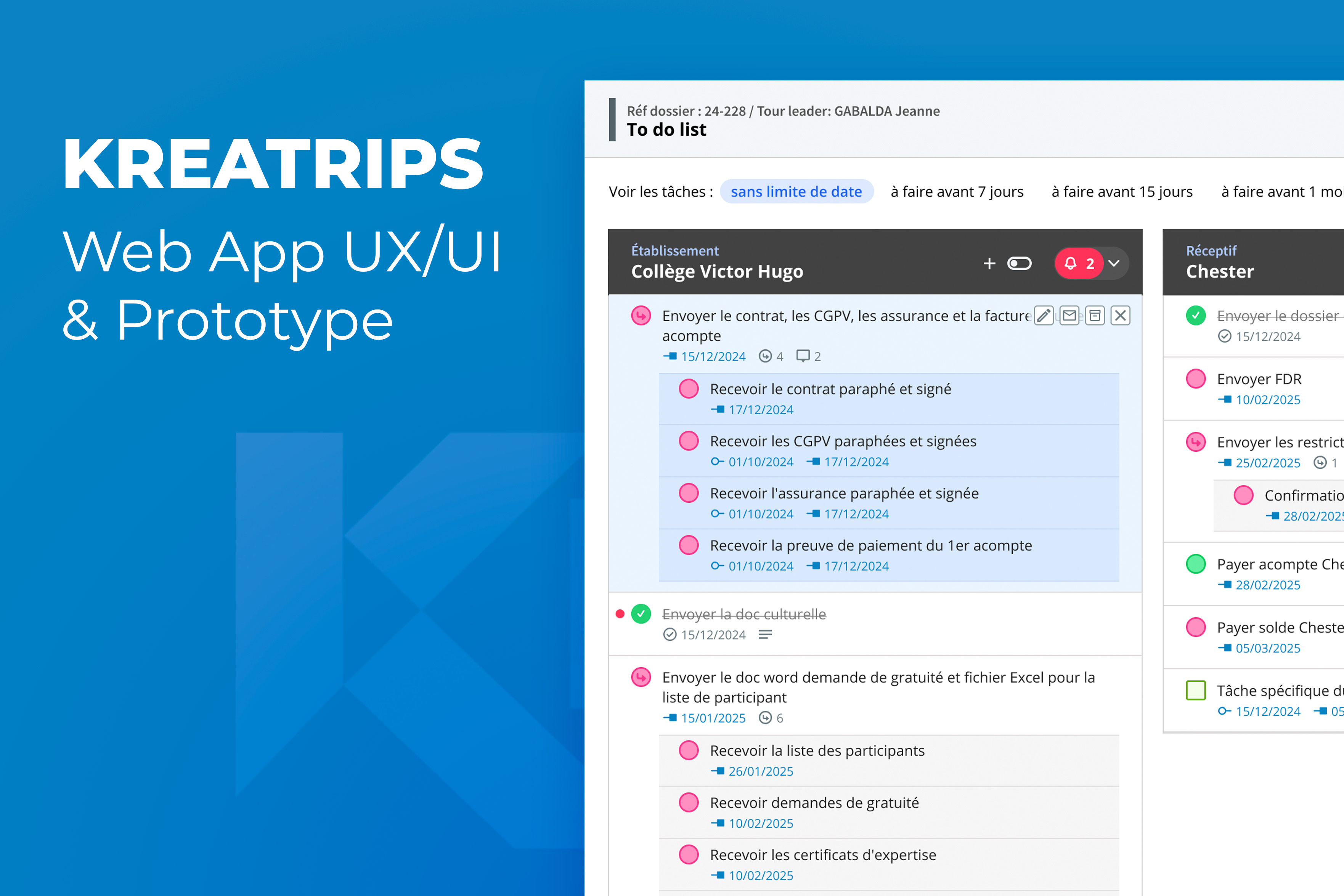Click the pink status circle on Recevoir la liste des participants

(x=688, y=750)
